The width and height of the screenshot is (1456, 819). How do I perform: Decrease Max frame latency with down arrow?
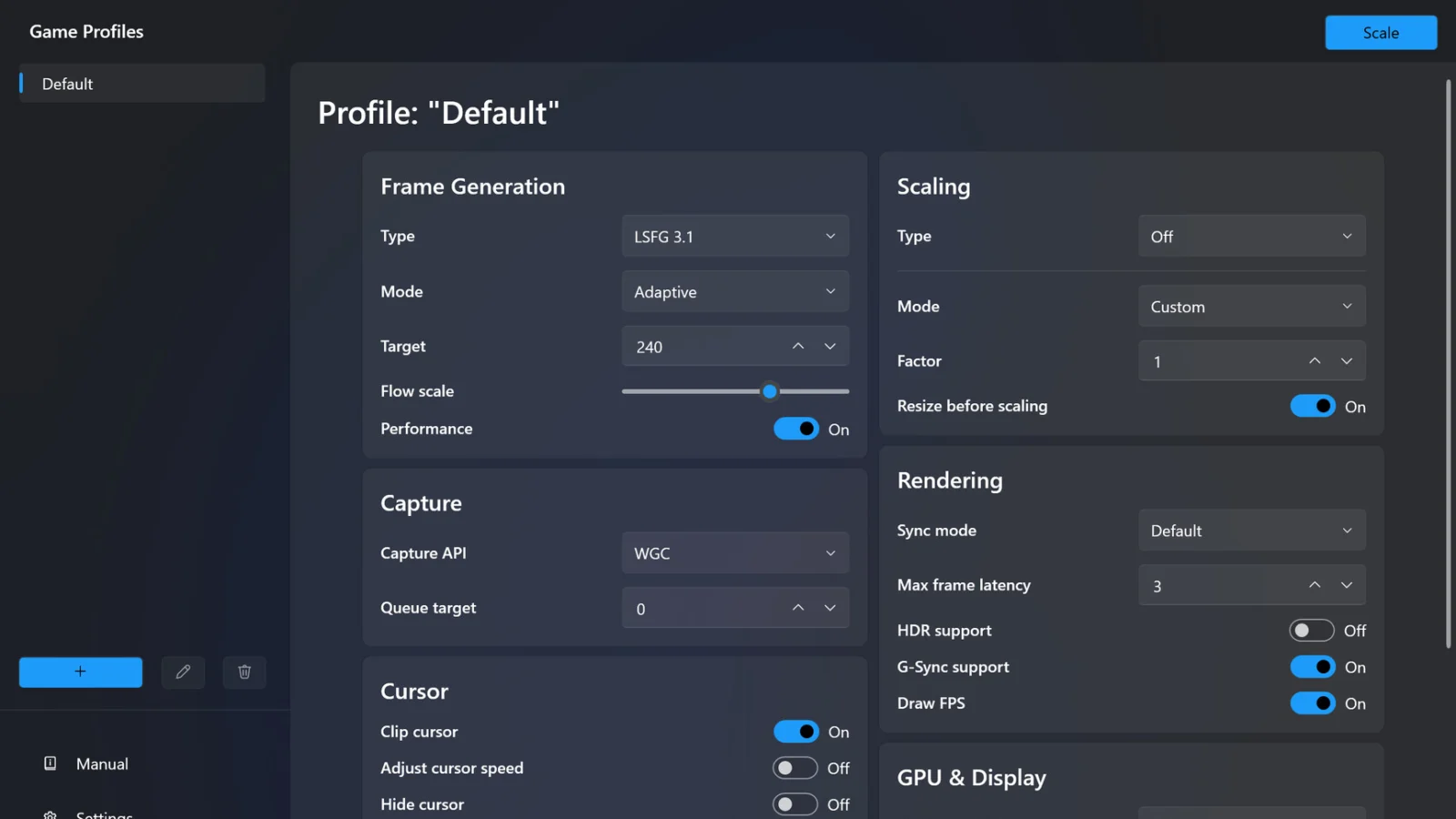pos(1347,585)
